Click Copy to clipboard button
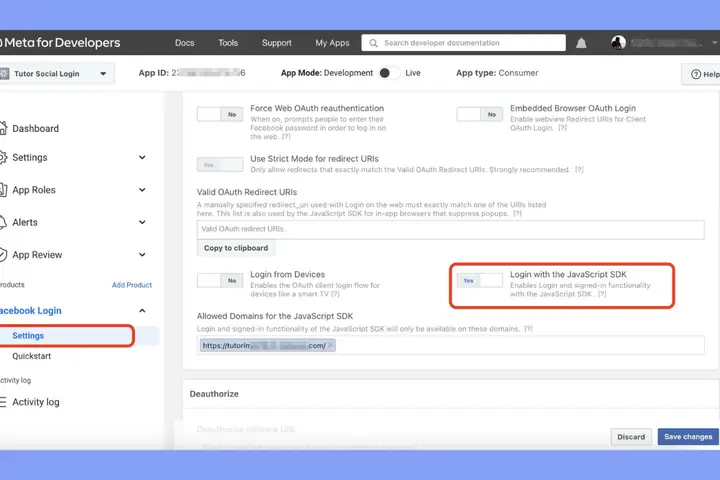The height and width of the screenshot is (480, 720). pyautogui.click(x=236, y=248)
